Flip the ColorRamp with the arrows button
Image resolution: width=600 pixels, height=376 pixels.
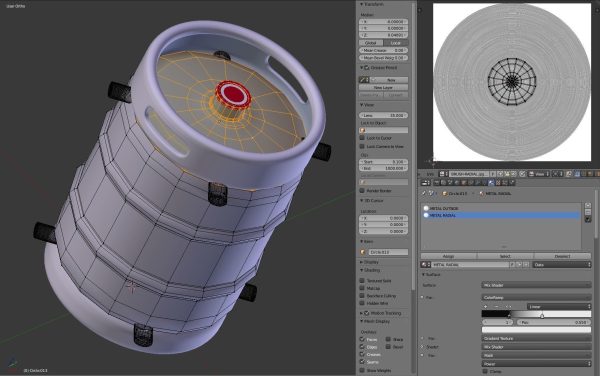click(x=508, y=306)
